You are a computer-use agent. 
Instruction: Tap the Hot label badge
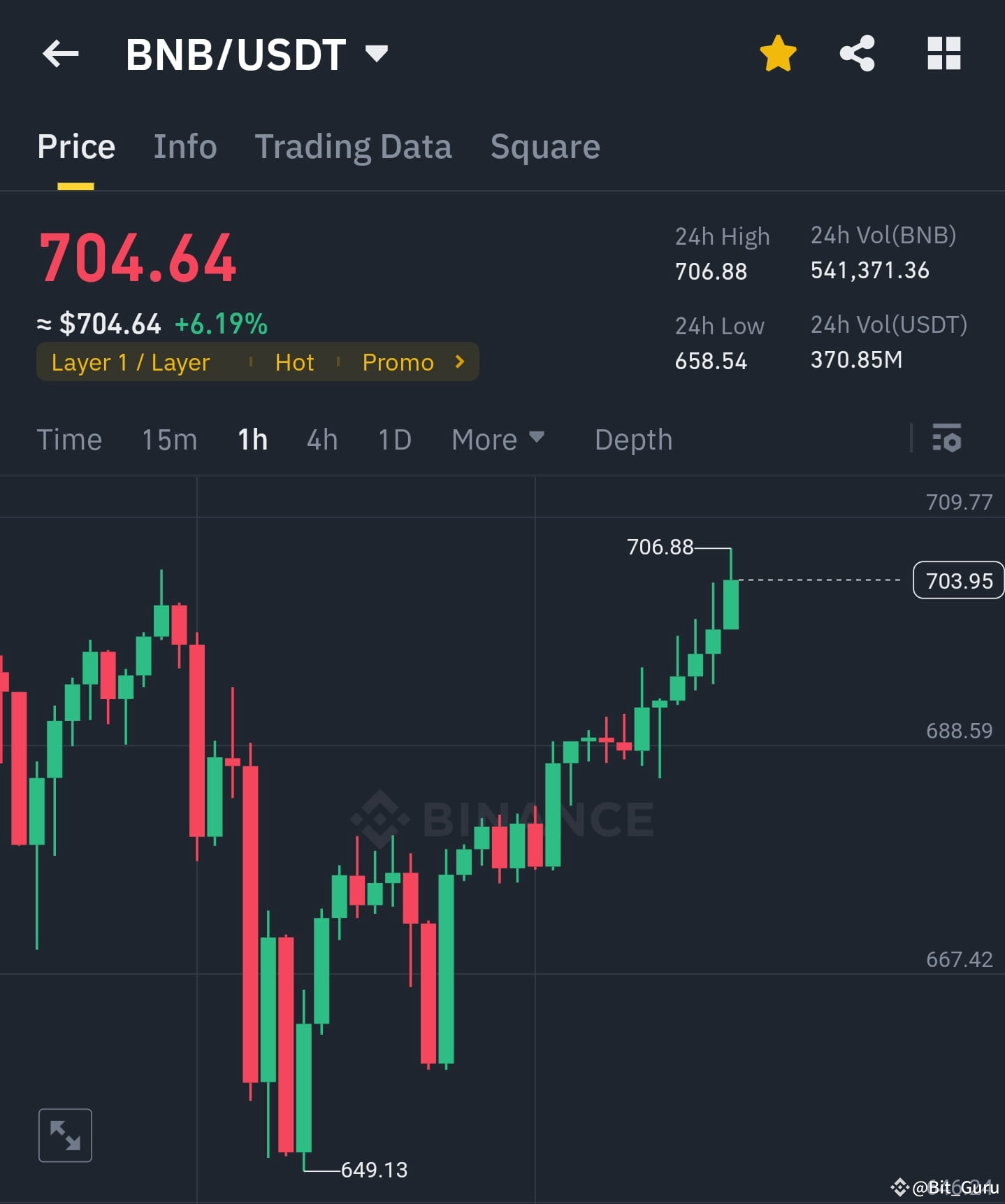294,362
